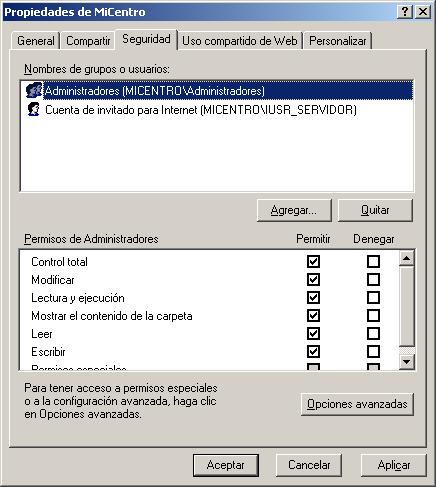
Task: Click the Cancelar button
Action: pos(309,465)
